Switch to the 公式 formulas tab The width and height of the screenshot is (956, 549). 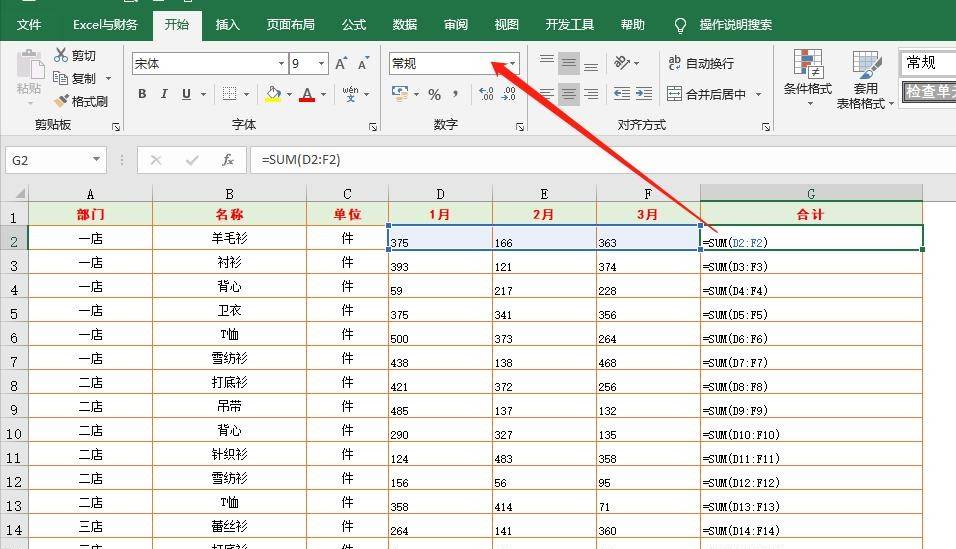tap(354, 24)
